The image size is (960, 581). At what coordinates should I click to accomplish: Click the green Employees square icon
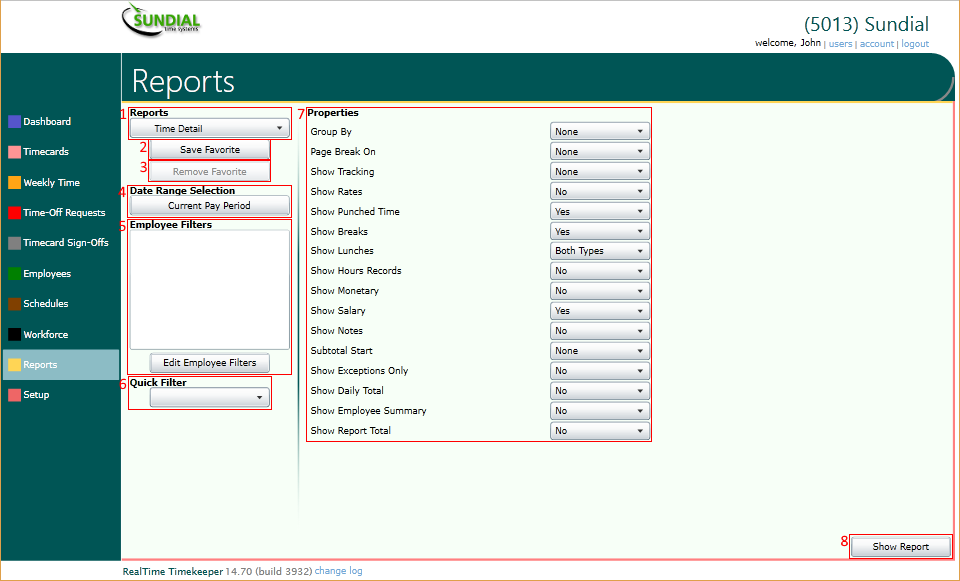click(x=15, y=274)
